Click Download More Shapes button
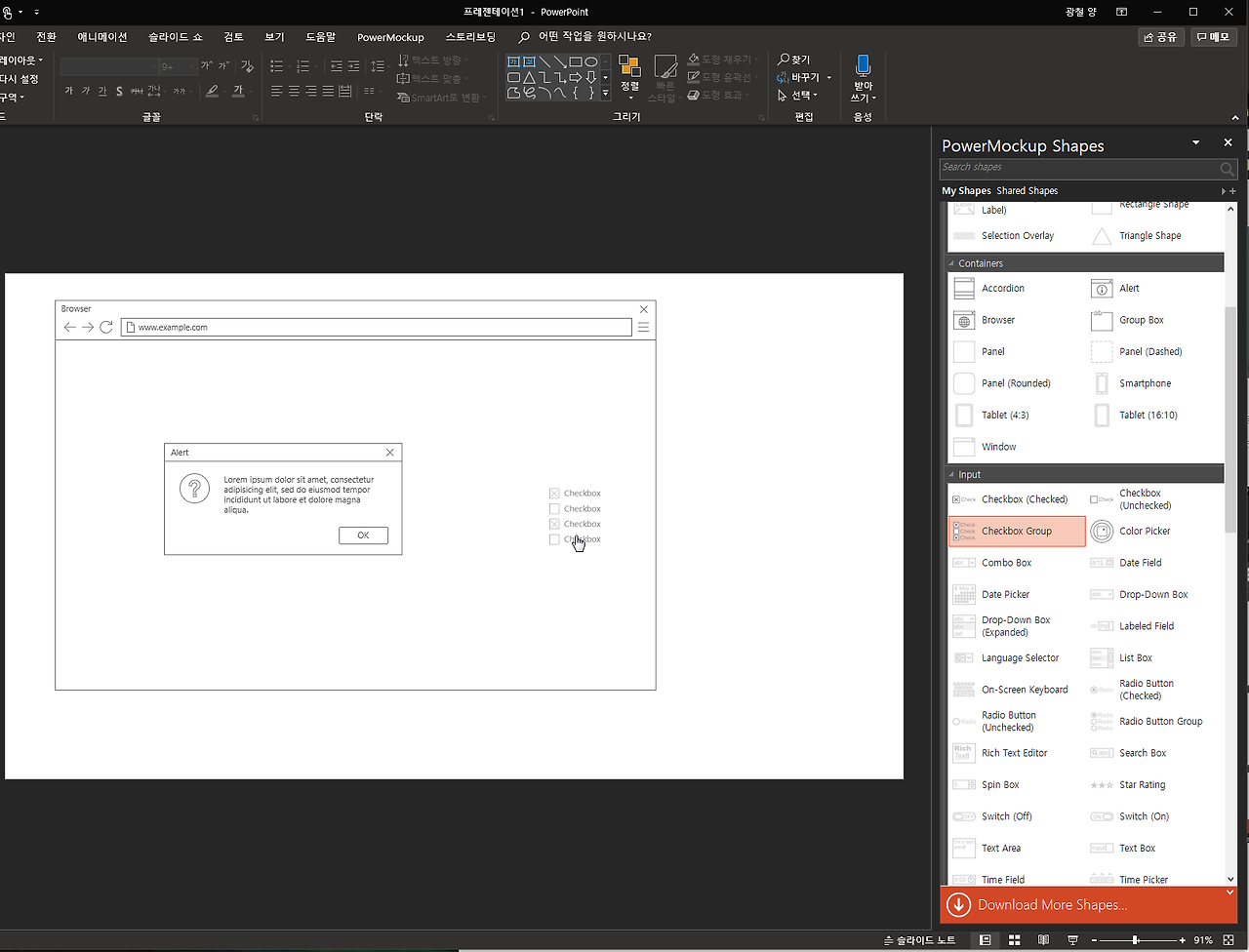This screenshot has width=1249, height=952. [1052, 905]
